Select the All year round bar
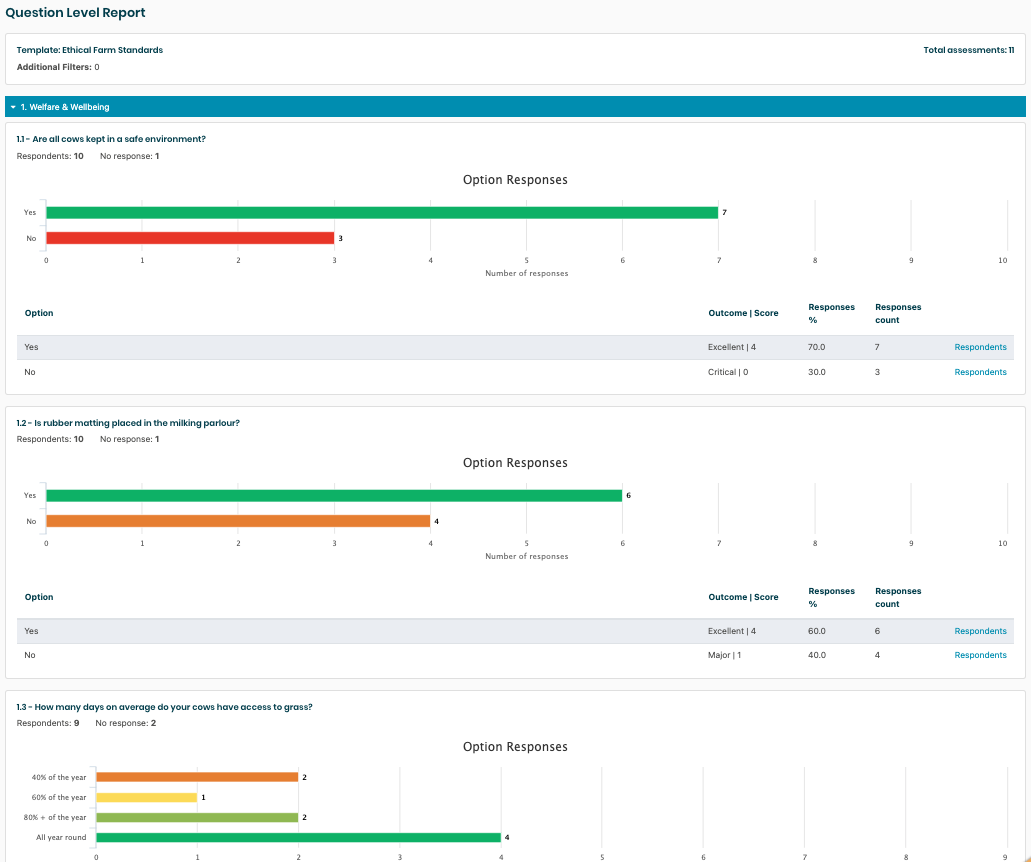This screenshot has height=862, width=1031. 298,837
